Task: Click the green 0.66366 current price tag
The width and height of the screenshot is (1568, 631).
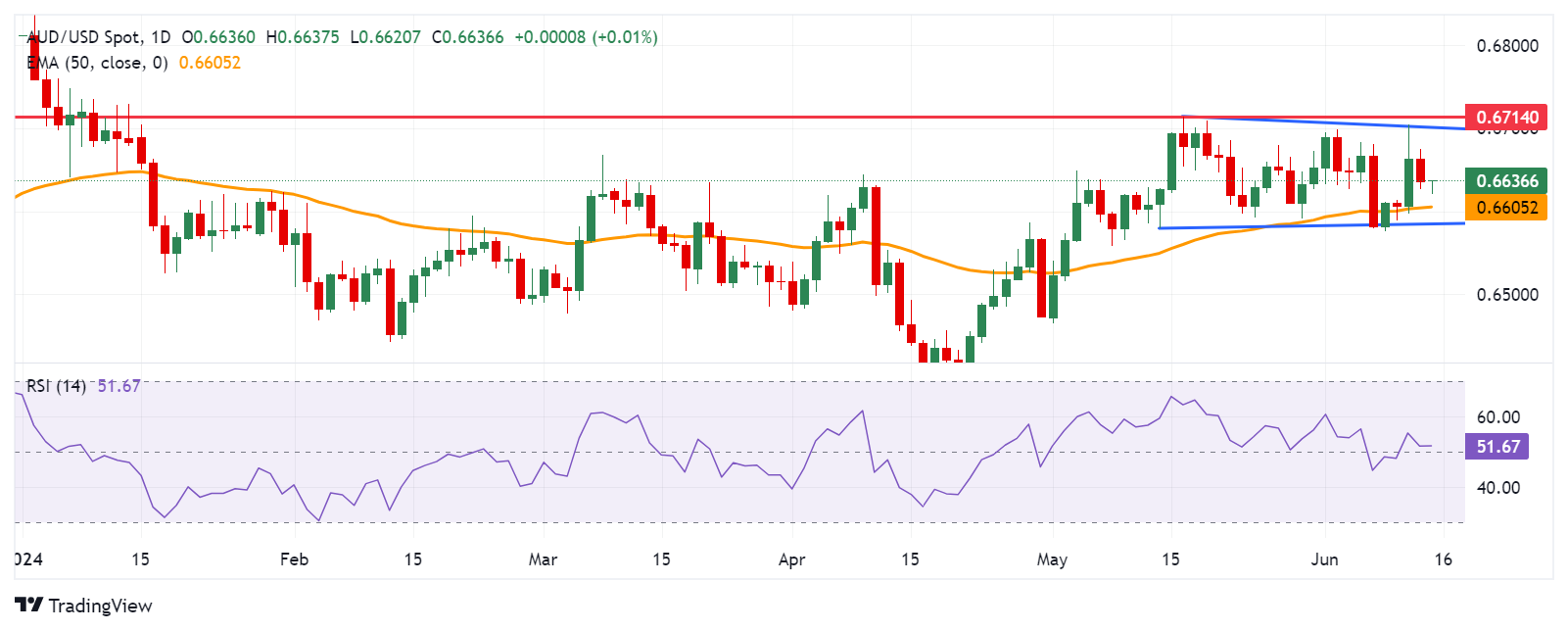Action: pyautogui.click(x=1505, y=180)
